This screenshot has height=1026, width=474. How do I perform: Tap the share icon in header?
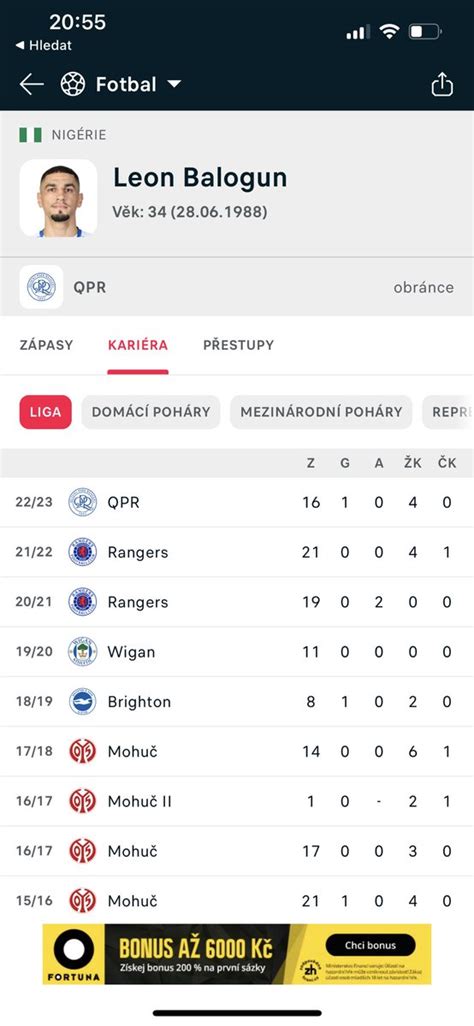442,84
